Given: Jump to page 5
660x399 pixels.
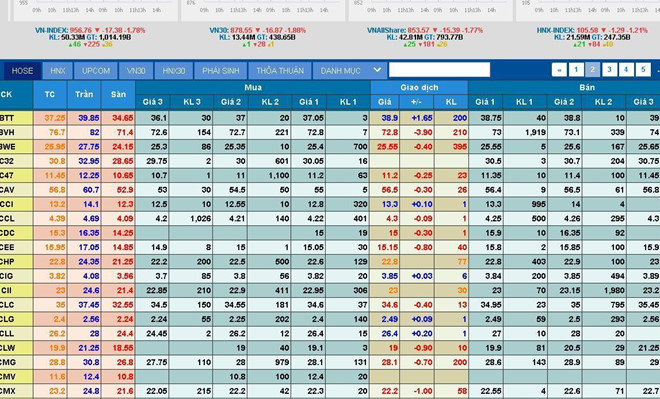Looking at the screenshot, I should 643,70.
